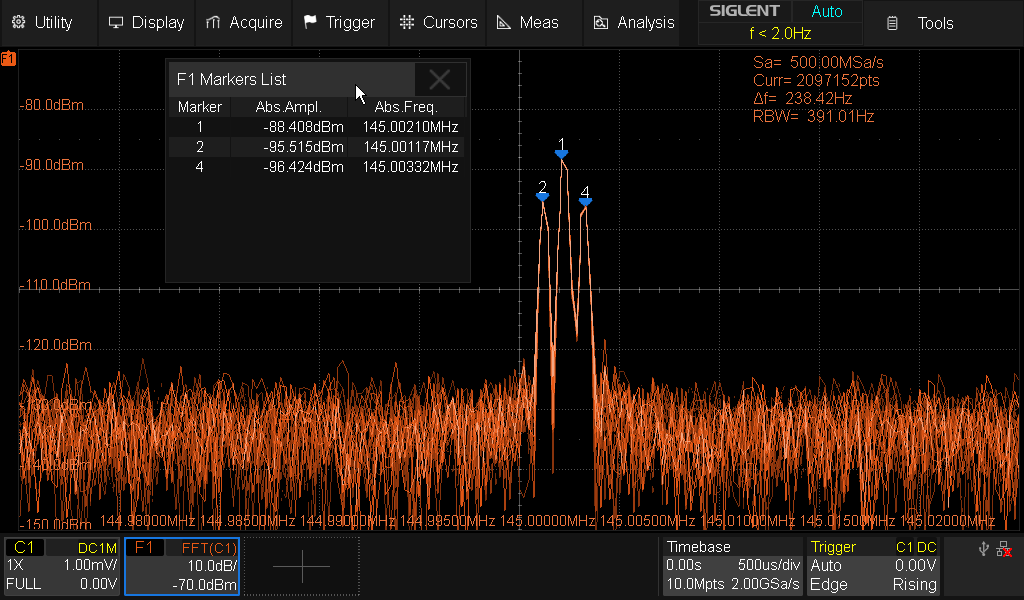Click the C1 DC trigger source label

pyautogui.click(x=916, y=548)
